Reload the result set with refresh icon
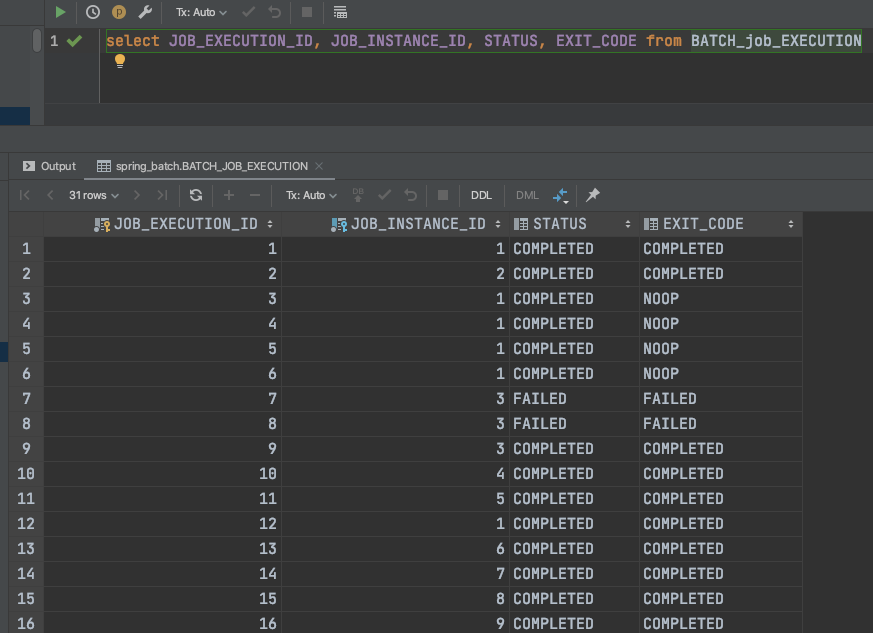The width and height of the screenshot is (873, 633). point(196,195)
